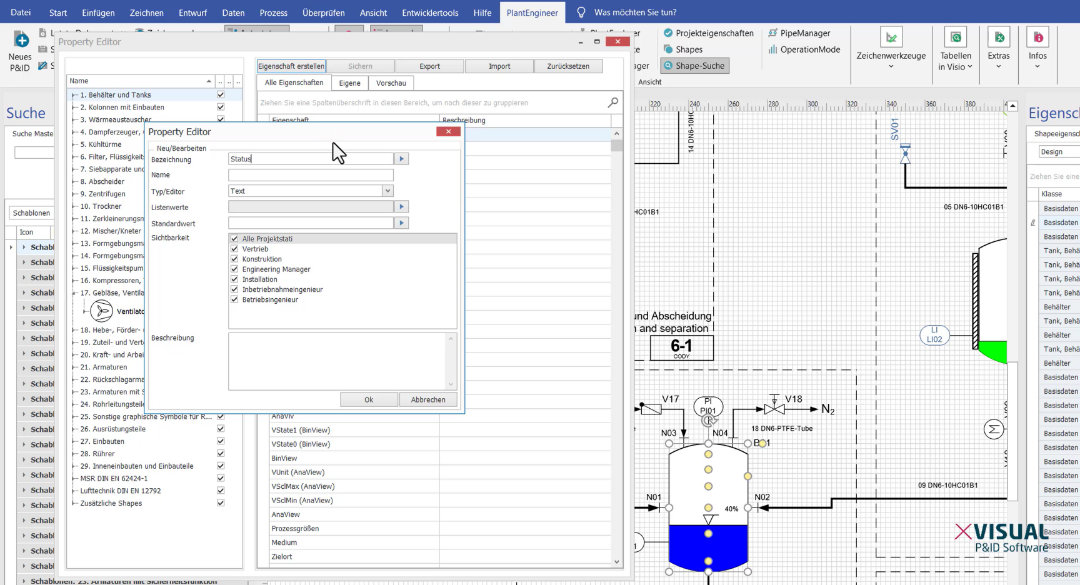
Task: Switch to the Entwicklertools ribbon tab
Action: pos(430,12)
